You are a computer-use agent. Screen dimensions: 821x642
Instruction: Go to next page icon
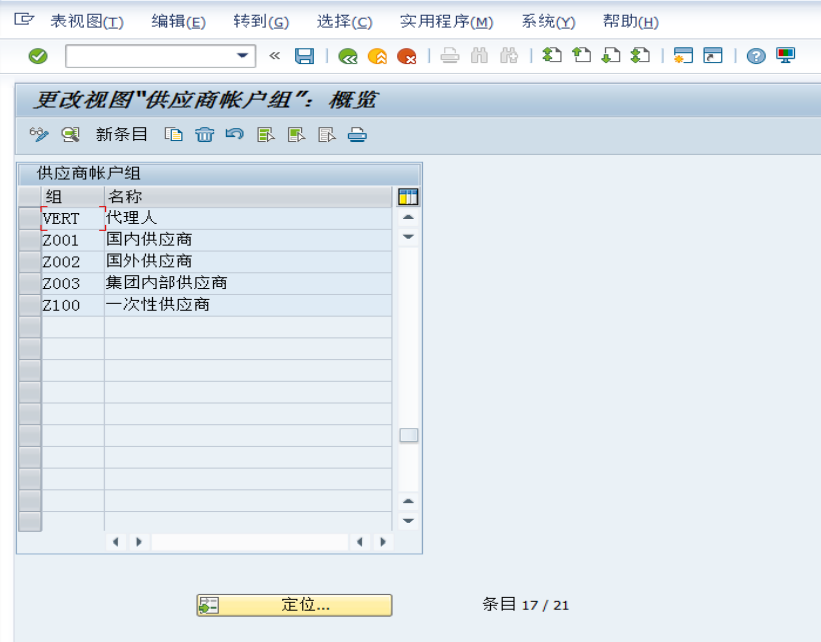point(611,56)
